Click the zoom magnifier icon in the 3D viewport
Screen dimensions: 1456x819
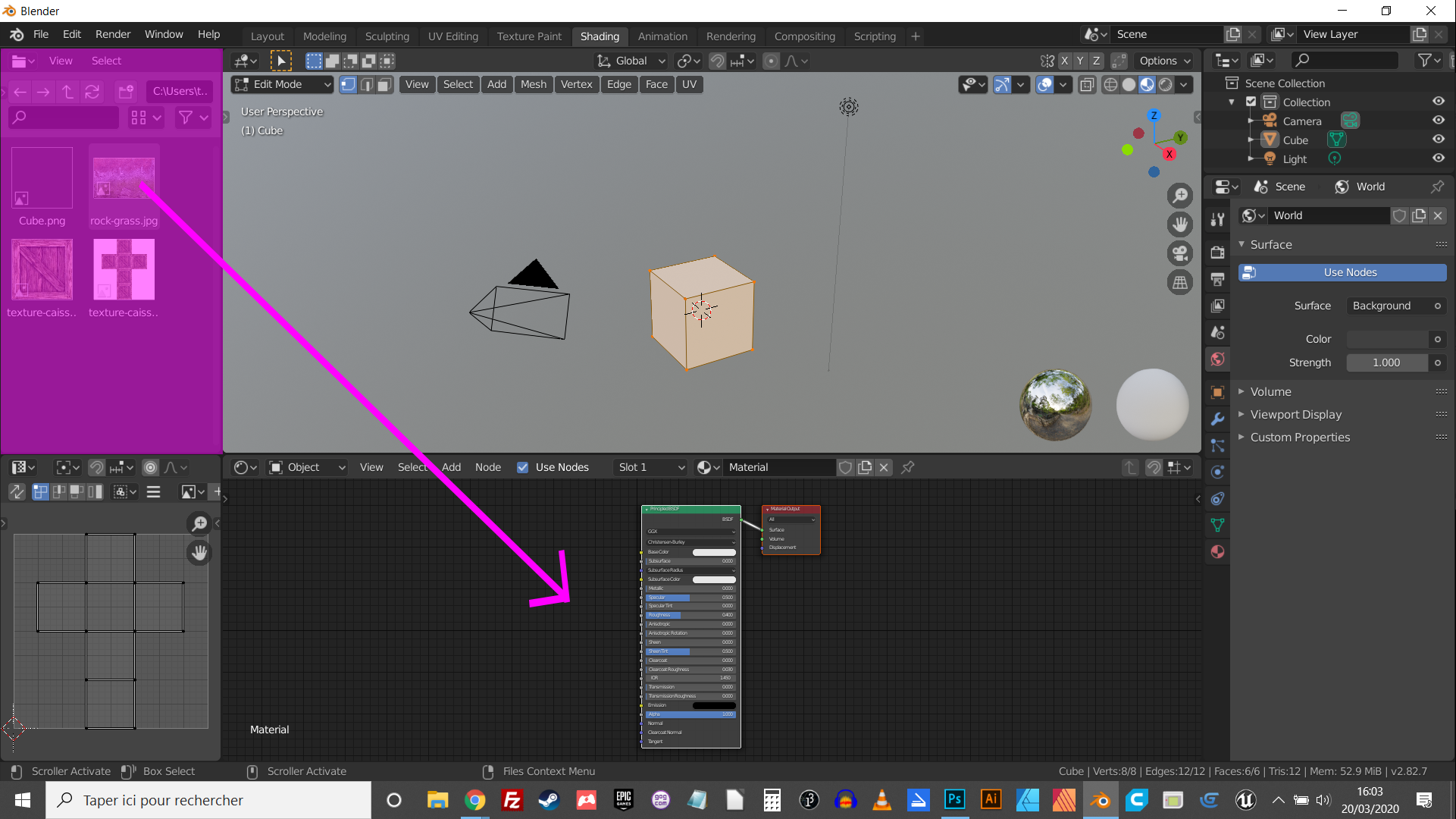(x=1180, y=196)
